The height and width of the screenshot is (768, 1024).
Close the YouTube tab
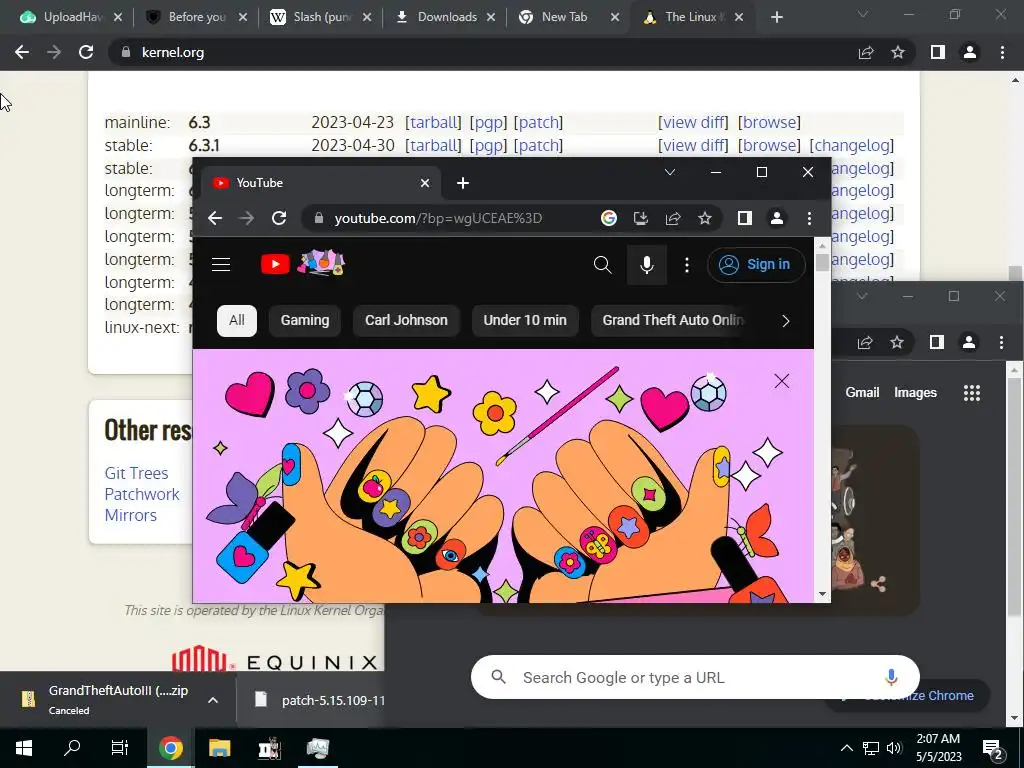pyautogui.click(x=424, y=184)
